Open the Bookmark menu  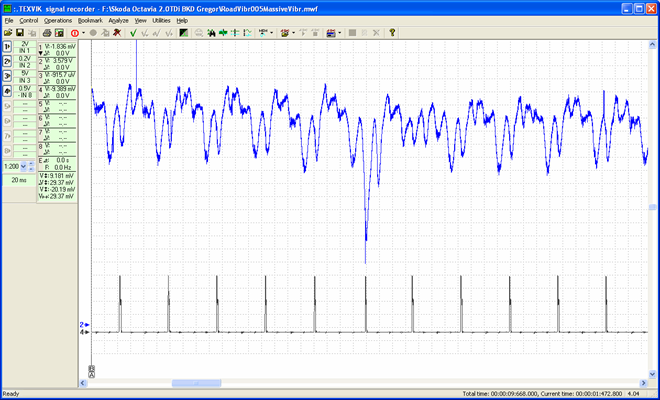90,20
